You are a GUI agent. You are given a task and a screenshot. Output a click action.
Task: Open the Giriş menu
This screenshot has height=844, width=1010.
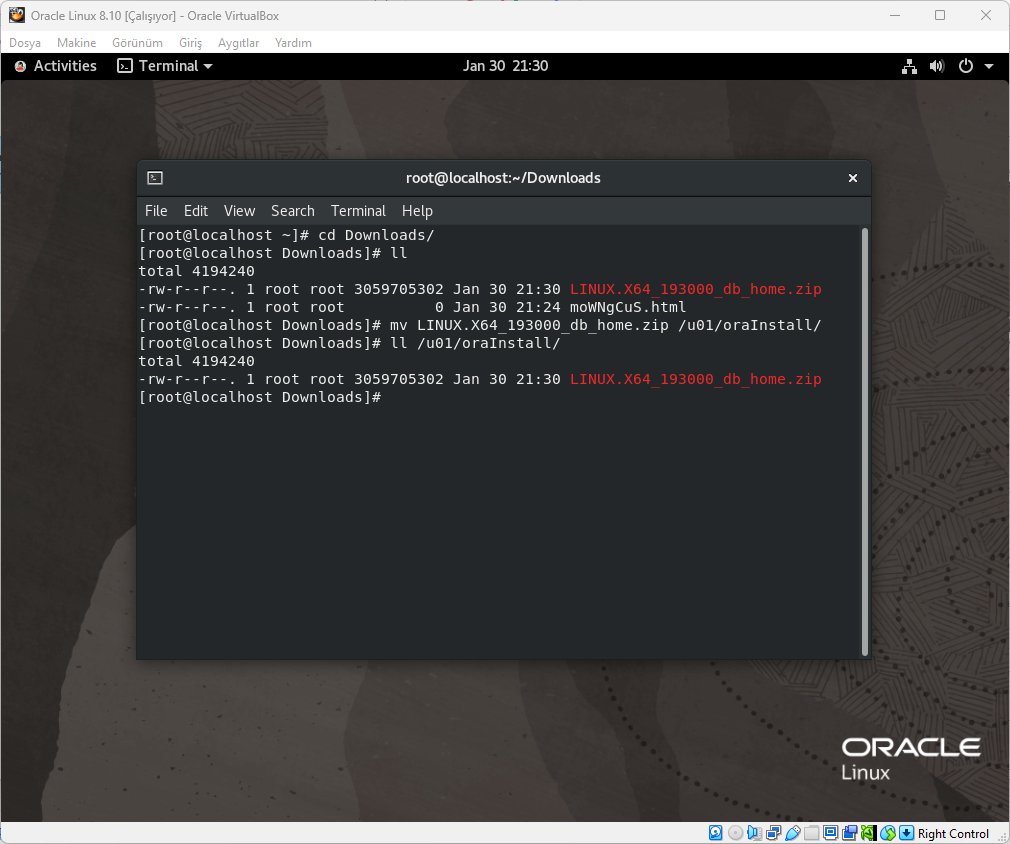190,43
